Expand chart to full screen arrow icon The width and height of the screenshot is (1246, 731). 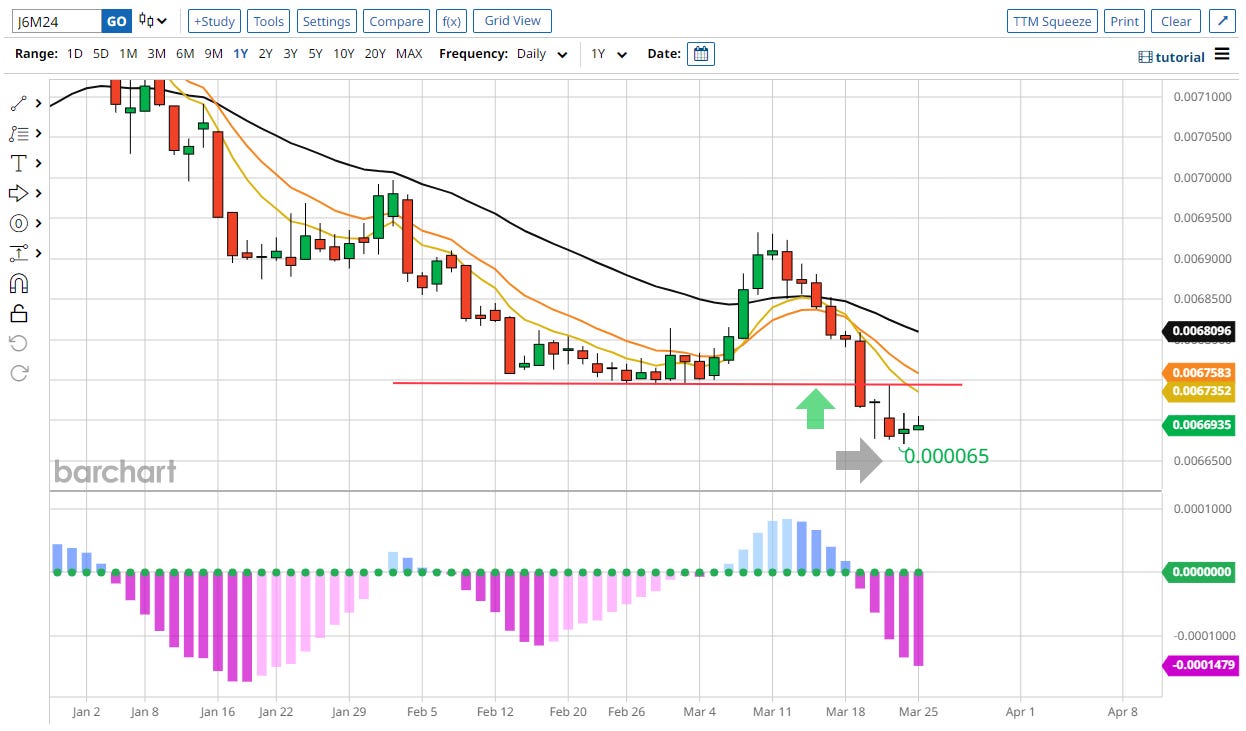click(x=1222, y=21)
